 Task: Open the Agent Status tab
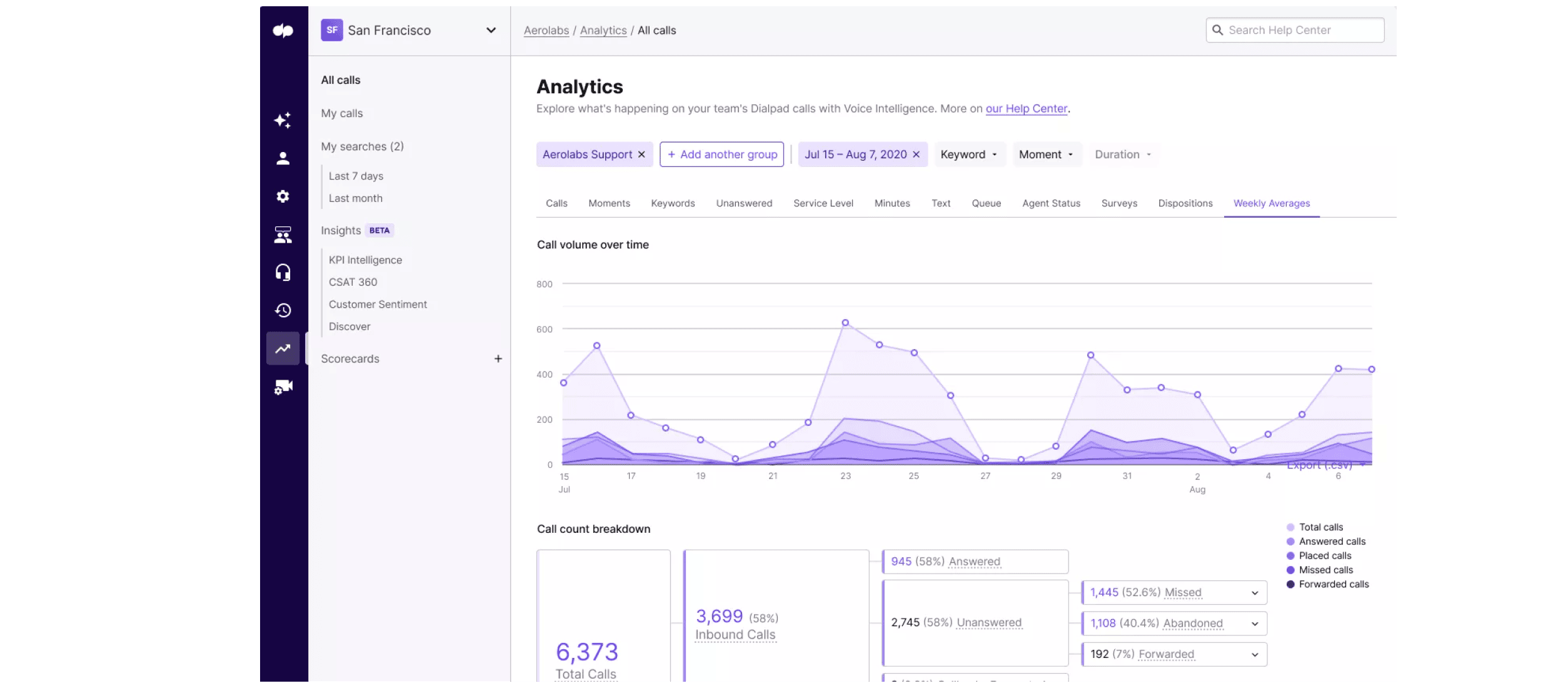point(1051,203)
